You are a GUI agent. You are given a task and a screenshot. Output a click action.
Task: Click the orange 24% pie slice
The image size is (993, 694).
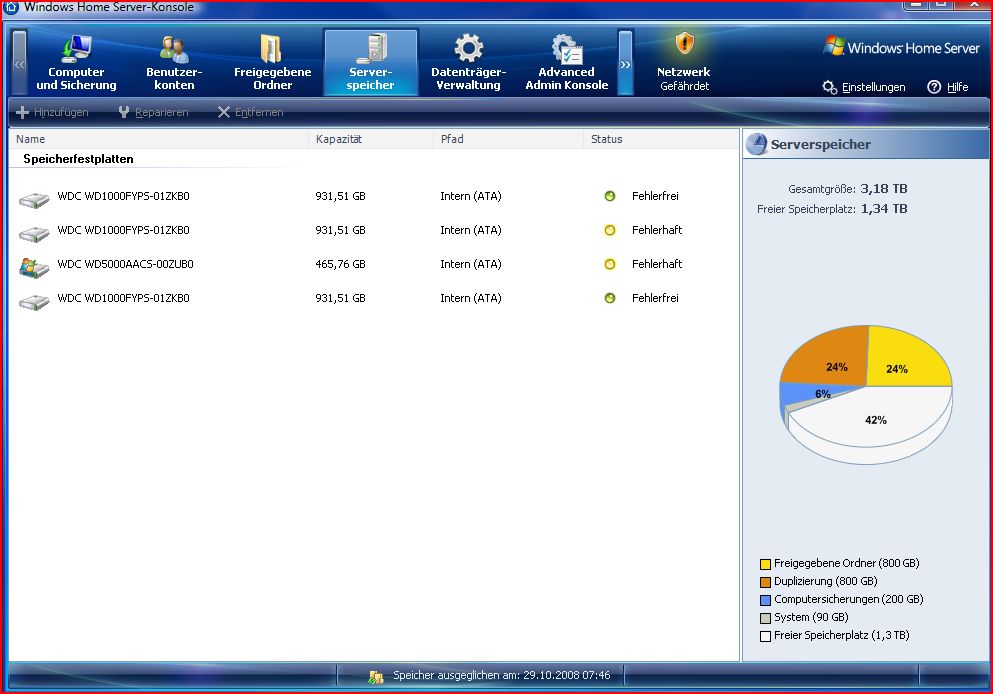click(x=826, y=358)
